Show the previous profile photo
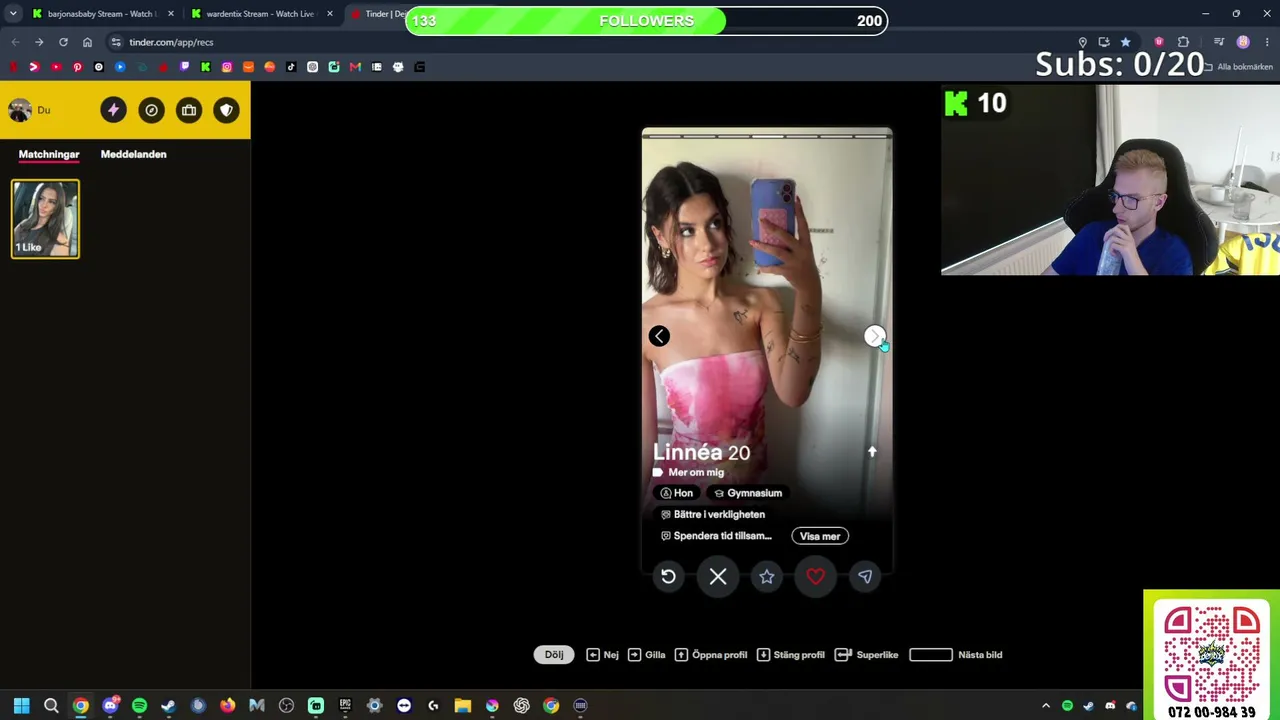The image size is (1280, 720). [659, 336]
